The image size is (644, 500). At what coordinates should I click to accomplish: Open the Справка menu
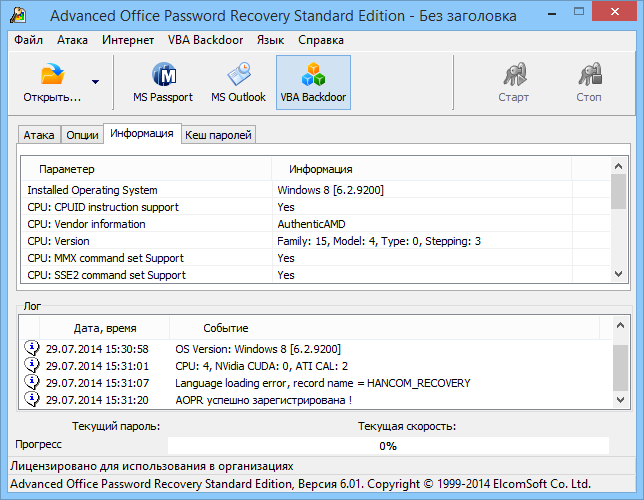(x=321, y=40)
